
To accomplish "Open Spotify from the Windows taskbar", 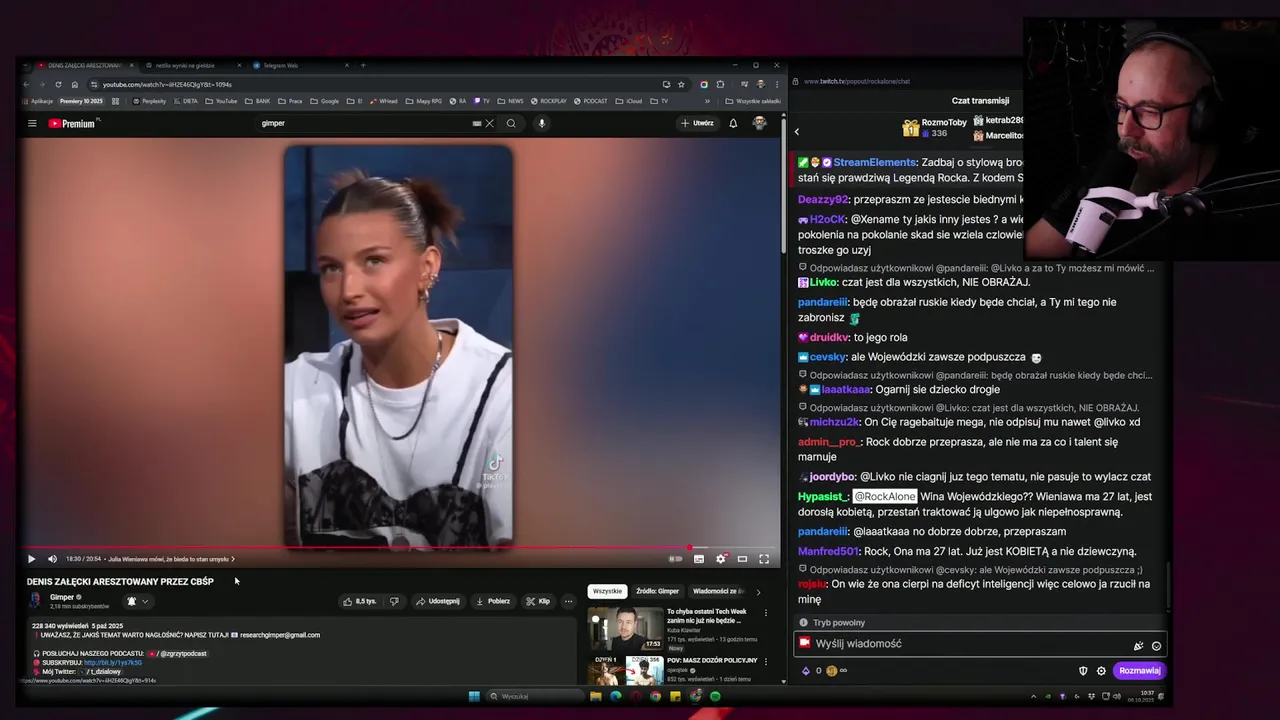I will pos(715,696).
